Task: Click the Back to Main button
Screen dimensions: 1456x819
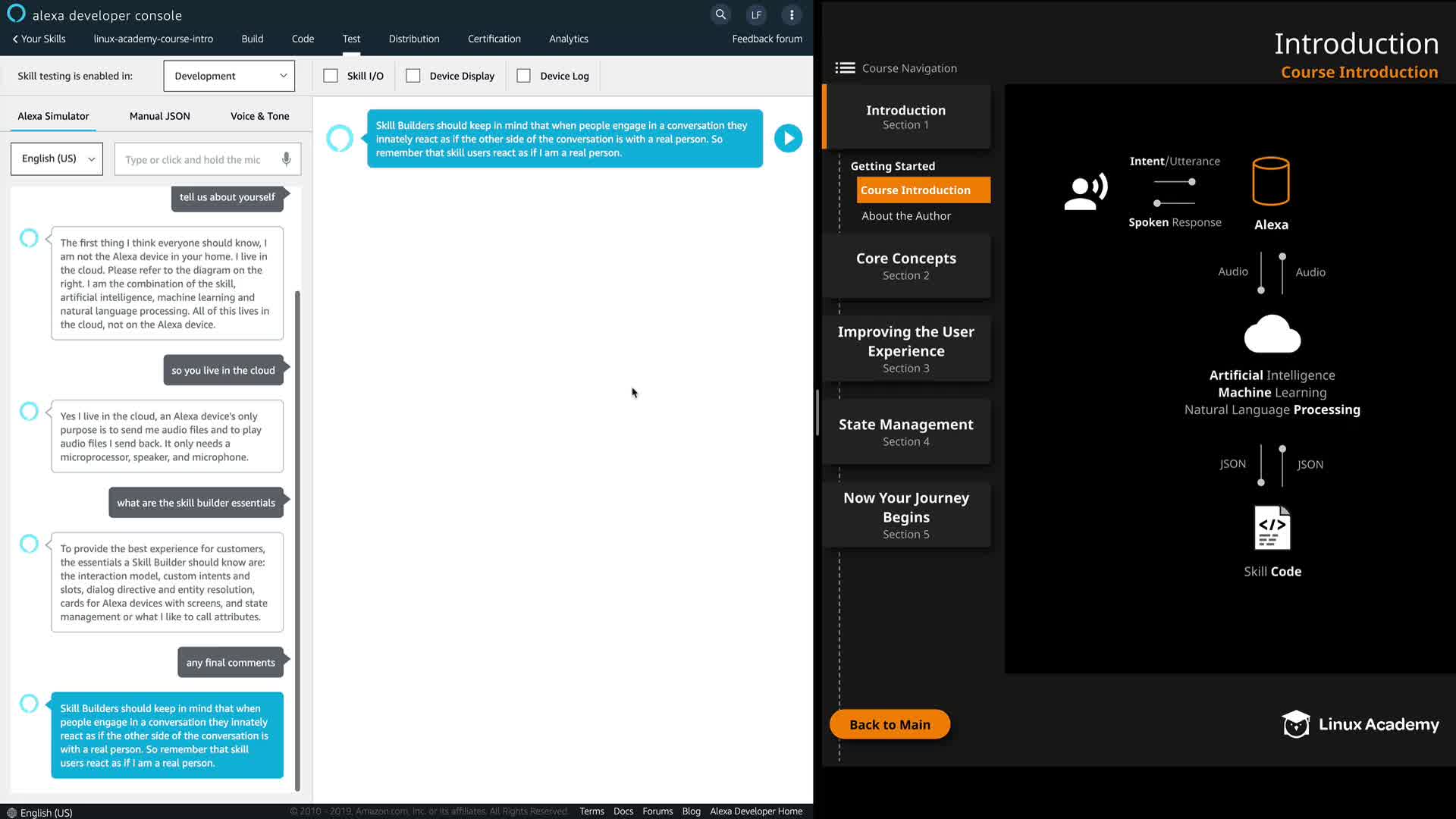Action: [890, 724]
